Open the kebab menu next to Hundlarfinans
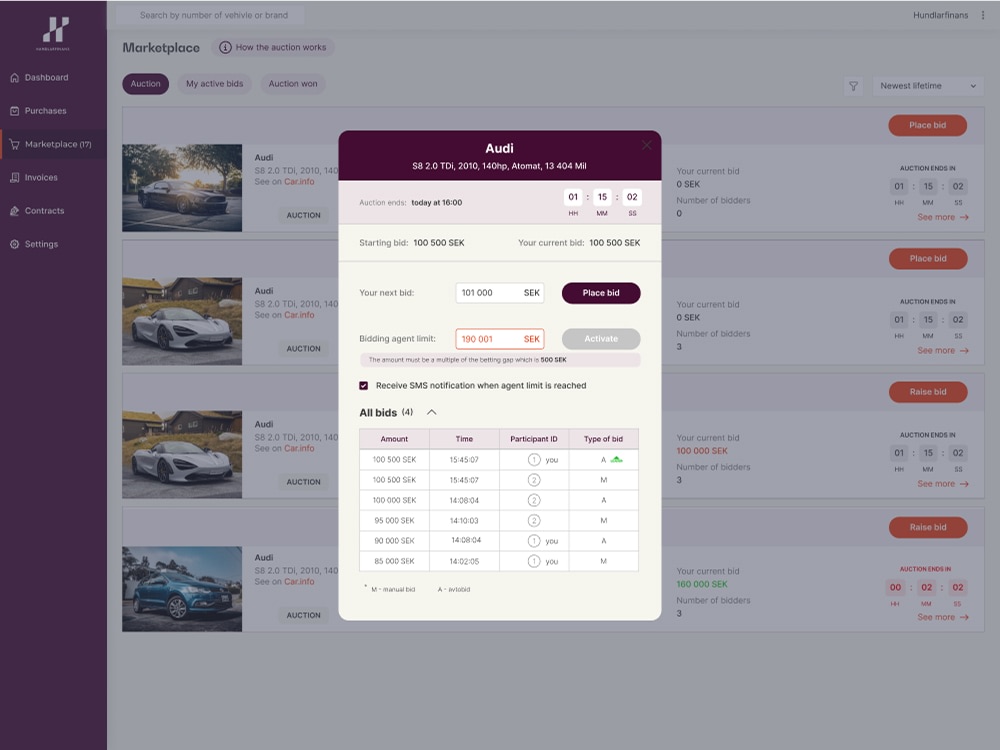 [983, 15]
